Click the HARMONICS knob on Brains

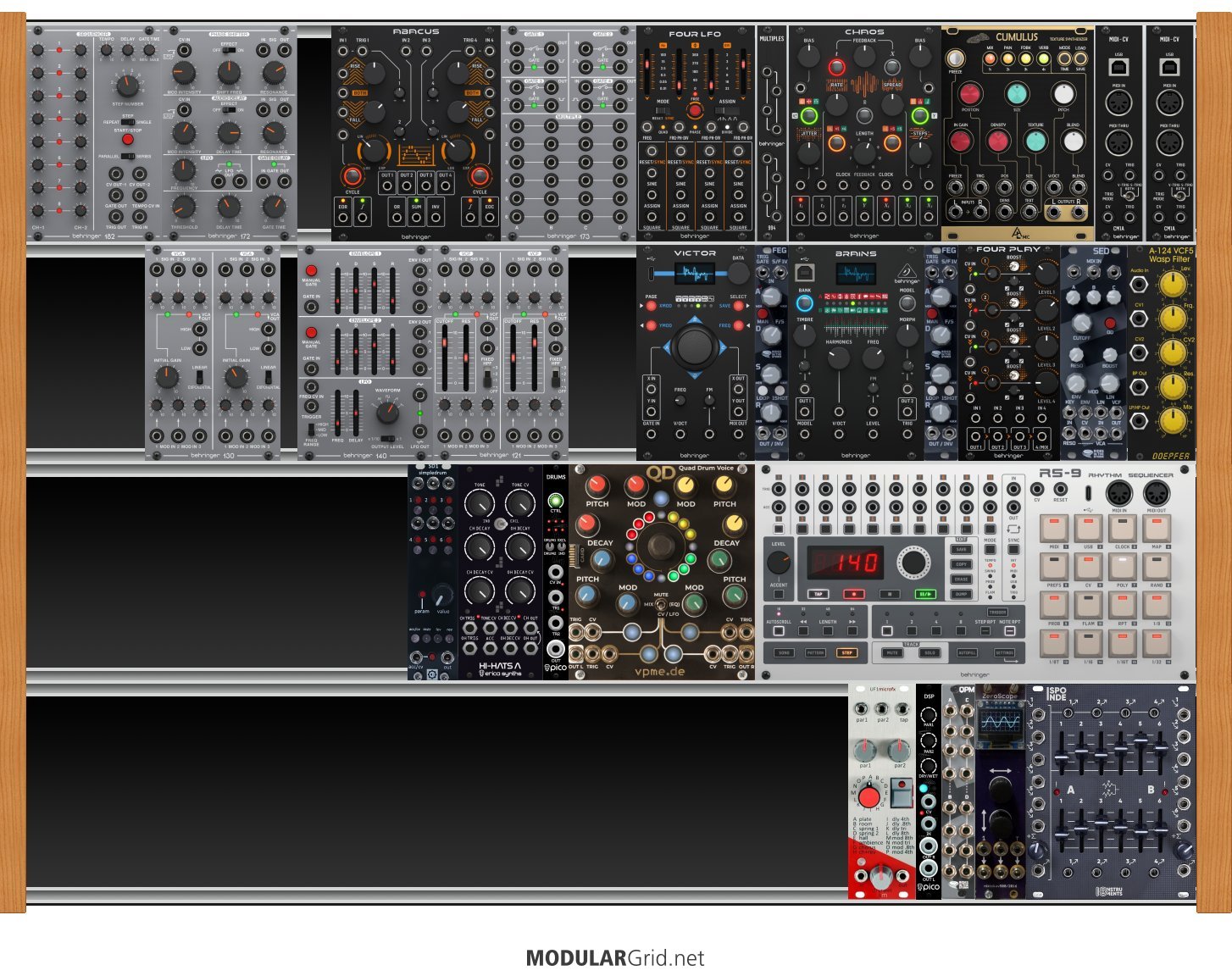tap(838, 358)
